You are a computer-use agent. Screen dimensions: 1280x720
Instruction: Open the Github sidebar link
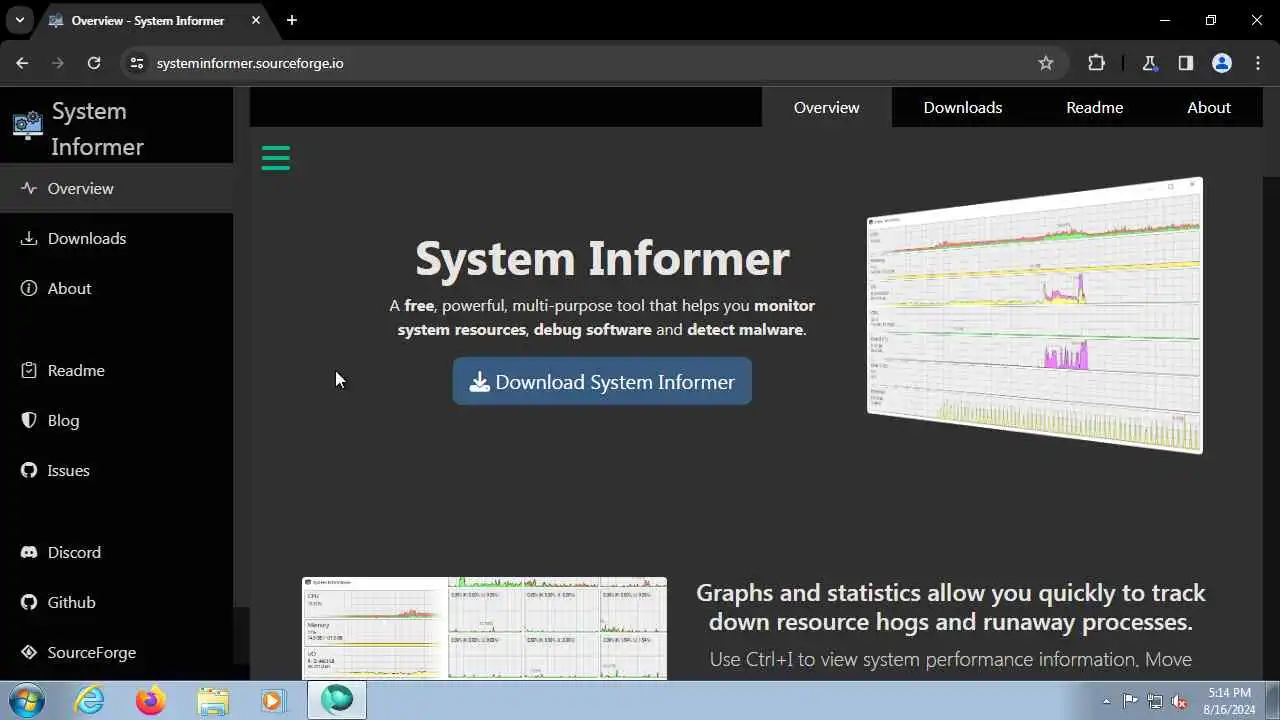tap(116, 602)
